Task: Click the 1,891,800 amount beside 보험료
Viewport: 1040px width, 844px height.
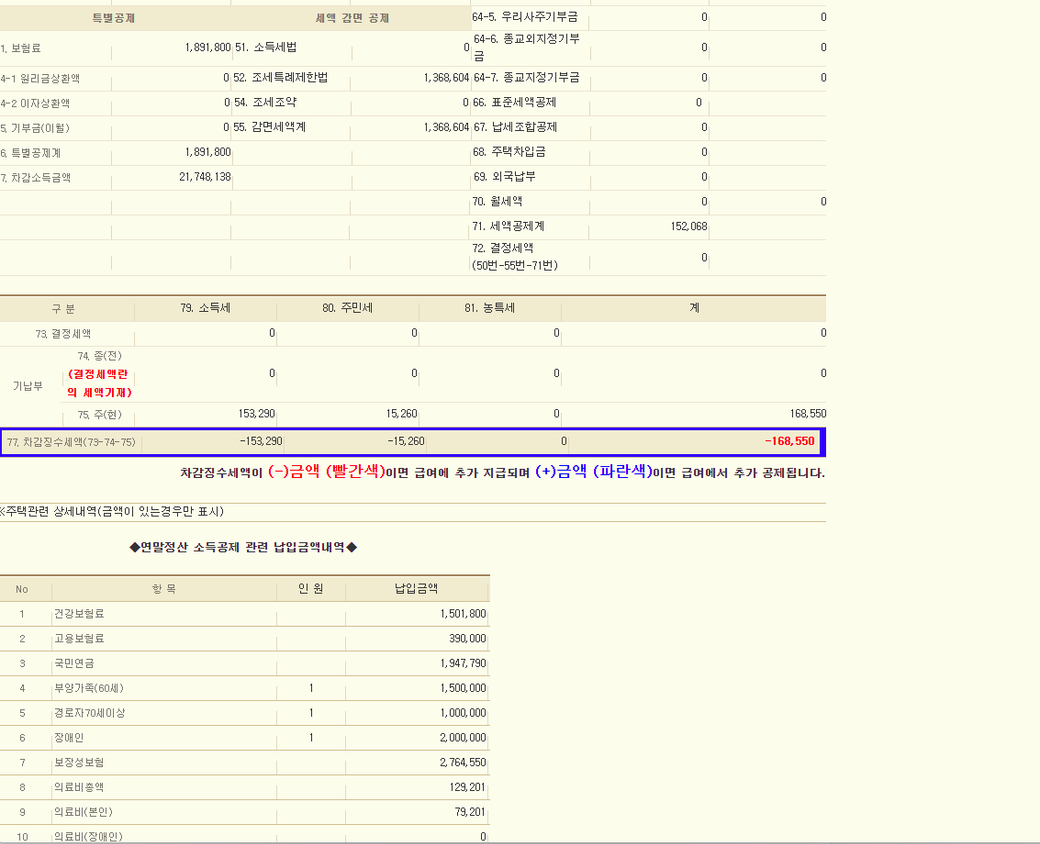Action: [208, 47]
